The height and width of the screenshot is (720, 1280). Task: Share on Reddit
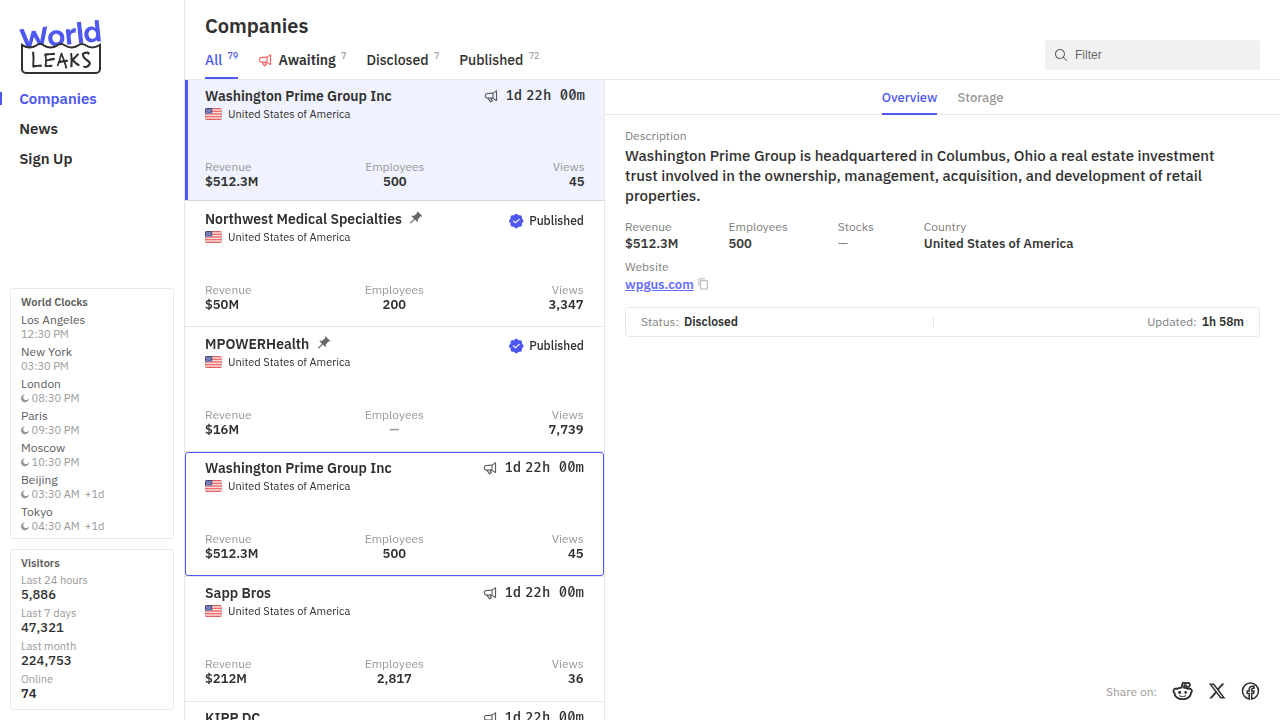point(1183,691)
